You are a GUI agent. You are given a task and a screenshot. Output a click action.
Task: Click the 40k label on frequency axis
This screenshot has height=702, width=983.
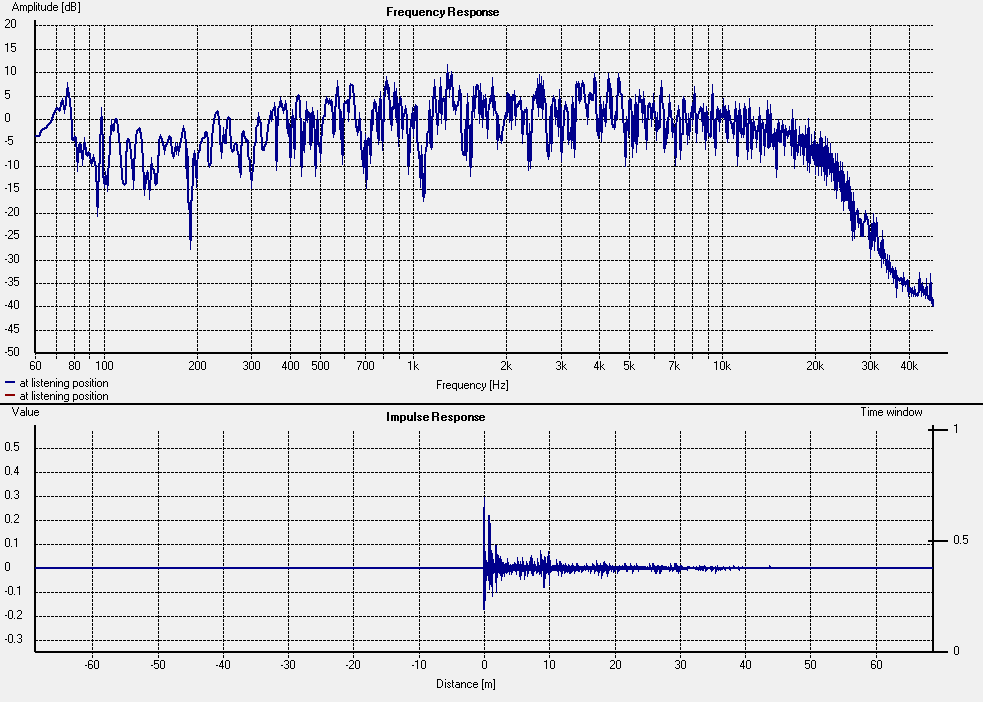tap(908, 366)
